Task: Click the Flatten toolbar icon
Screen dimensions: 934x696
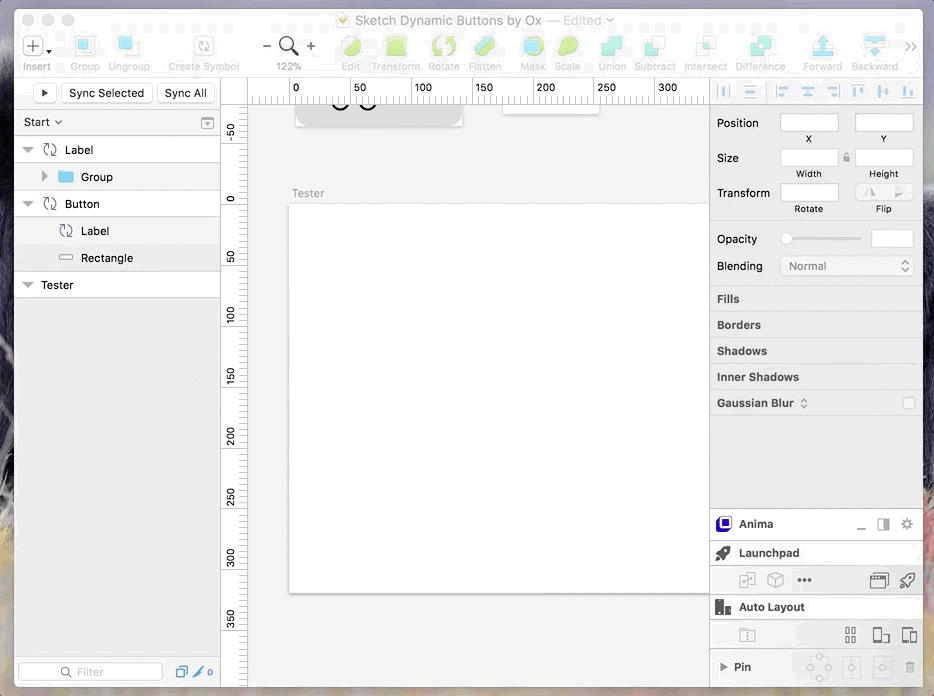Action: pyautogui.click(x=485, y=46)
